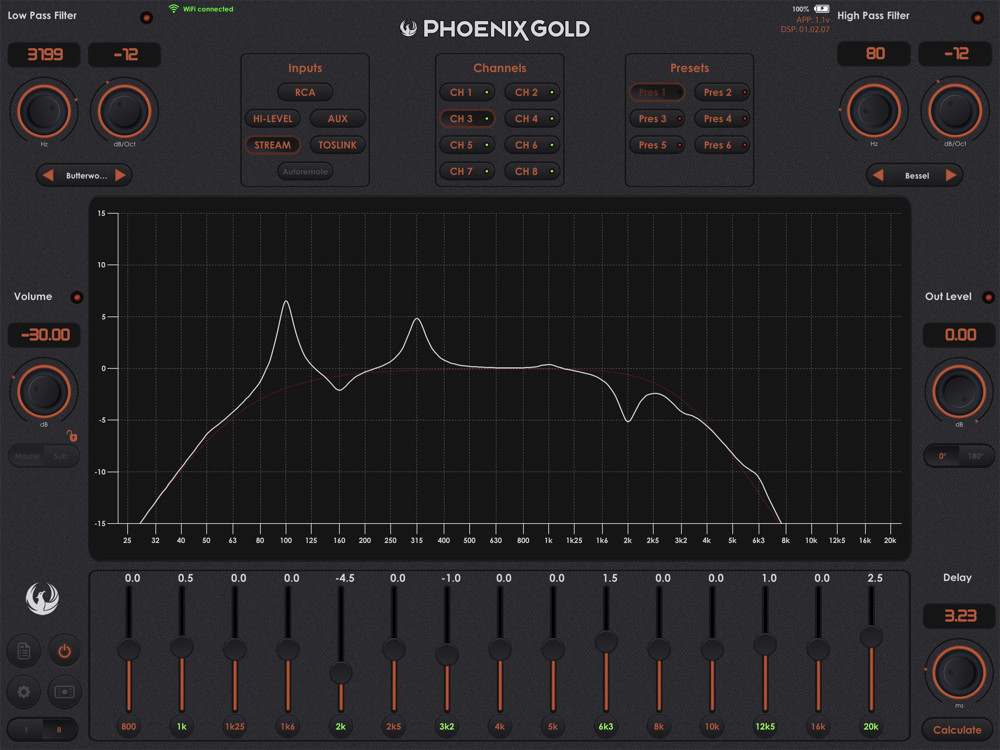Viewport: 1000px width, 750px height.
Task: Select channel CH 4
Action: [532, 119]
